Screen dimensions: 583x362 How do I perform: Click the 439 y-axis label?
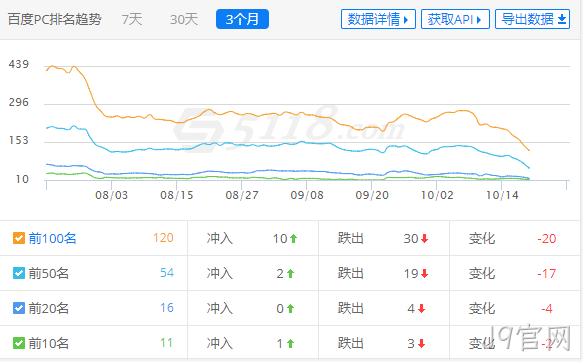(x=19, y=64)
